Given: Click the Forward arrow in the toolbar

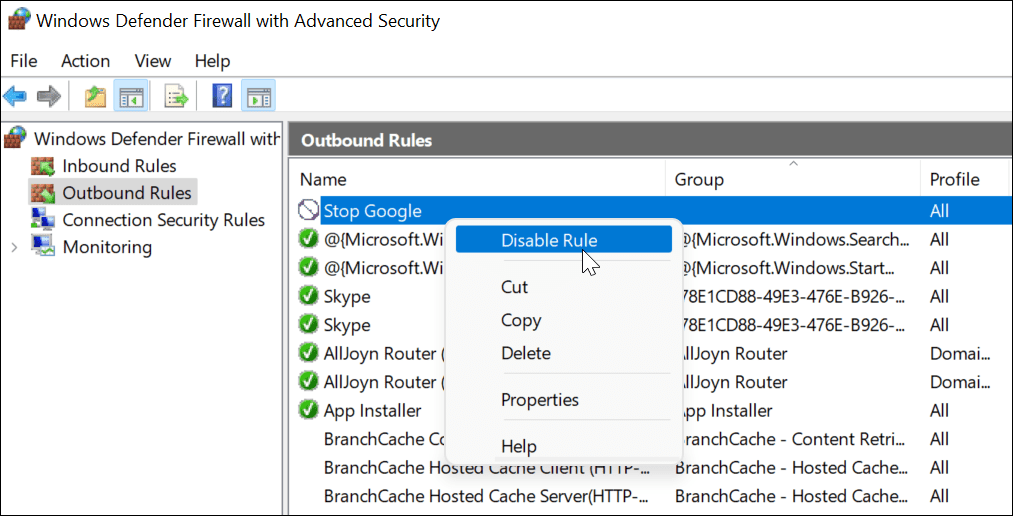Looking at the screenshot, I should point(48,96).
